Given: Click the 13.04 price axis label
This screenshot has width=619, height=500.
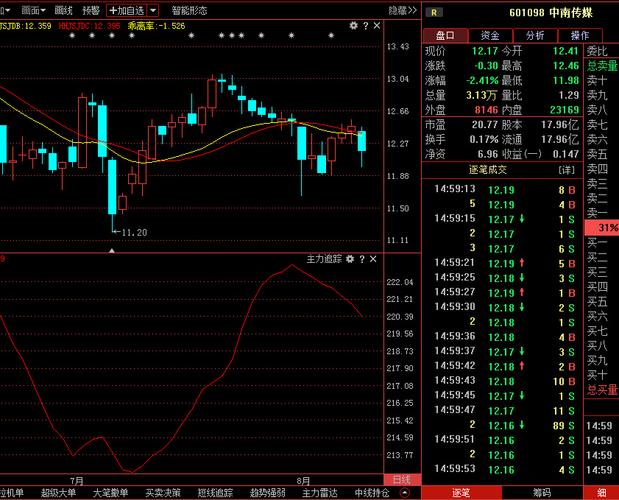Looking at the screenshot, I should coord(398,79).
